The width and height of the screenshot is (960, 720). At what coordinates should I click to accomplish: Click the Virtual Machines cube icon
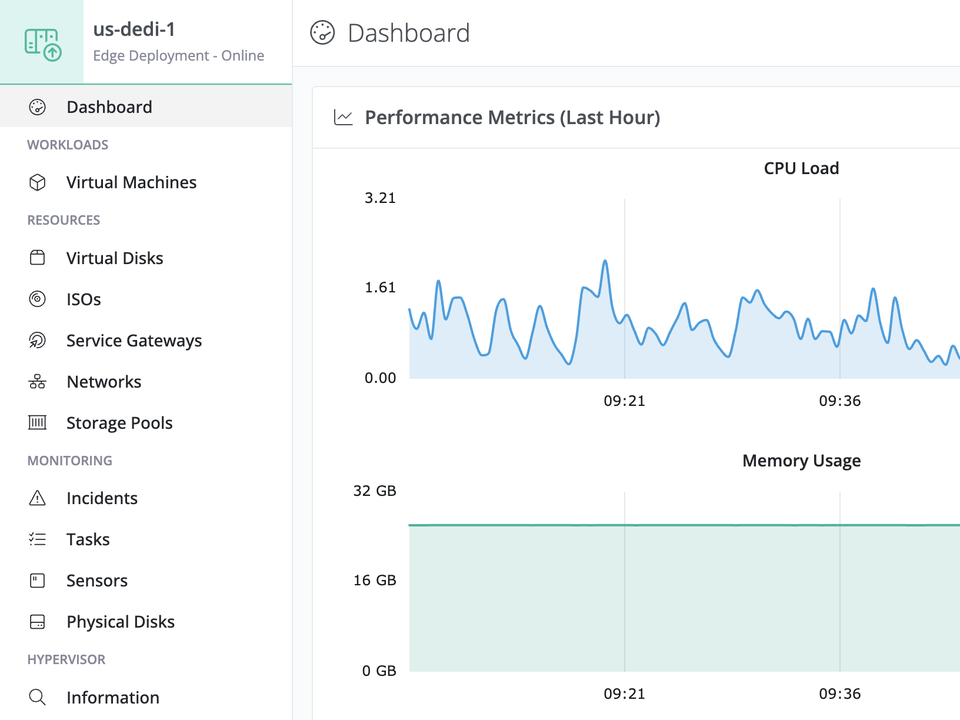37,182
